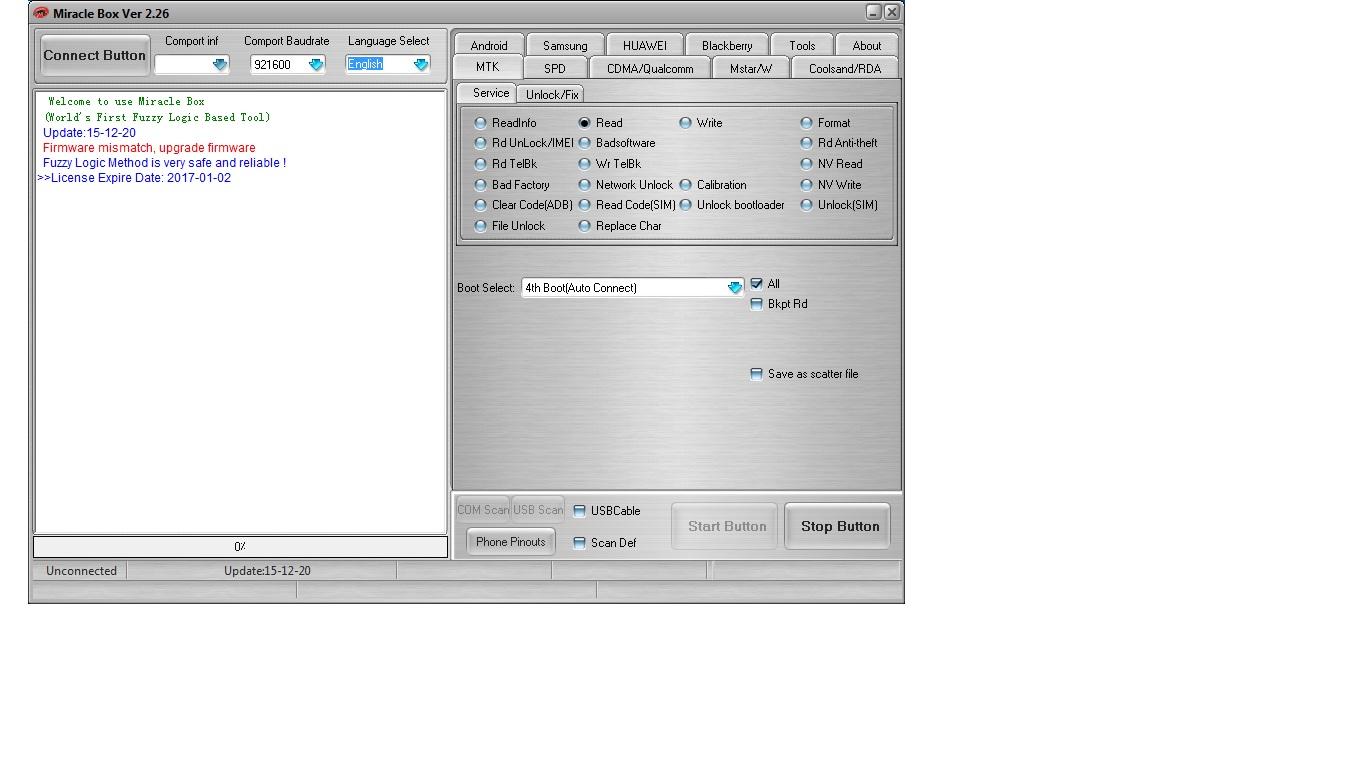Select the MTK tab
The height and width of the screenshot is (768, 1366).
[x=487, y=67]
